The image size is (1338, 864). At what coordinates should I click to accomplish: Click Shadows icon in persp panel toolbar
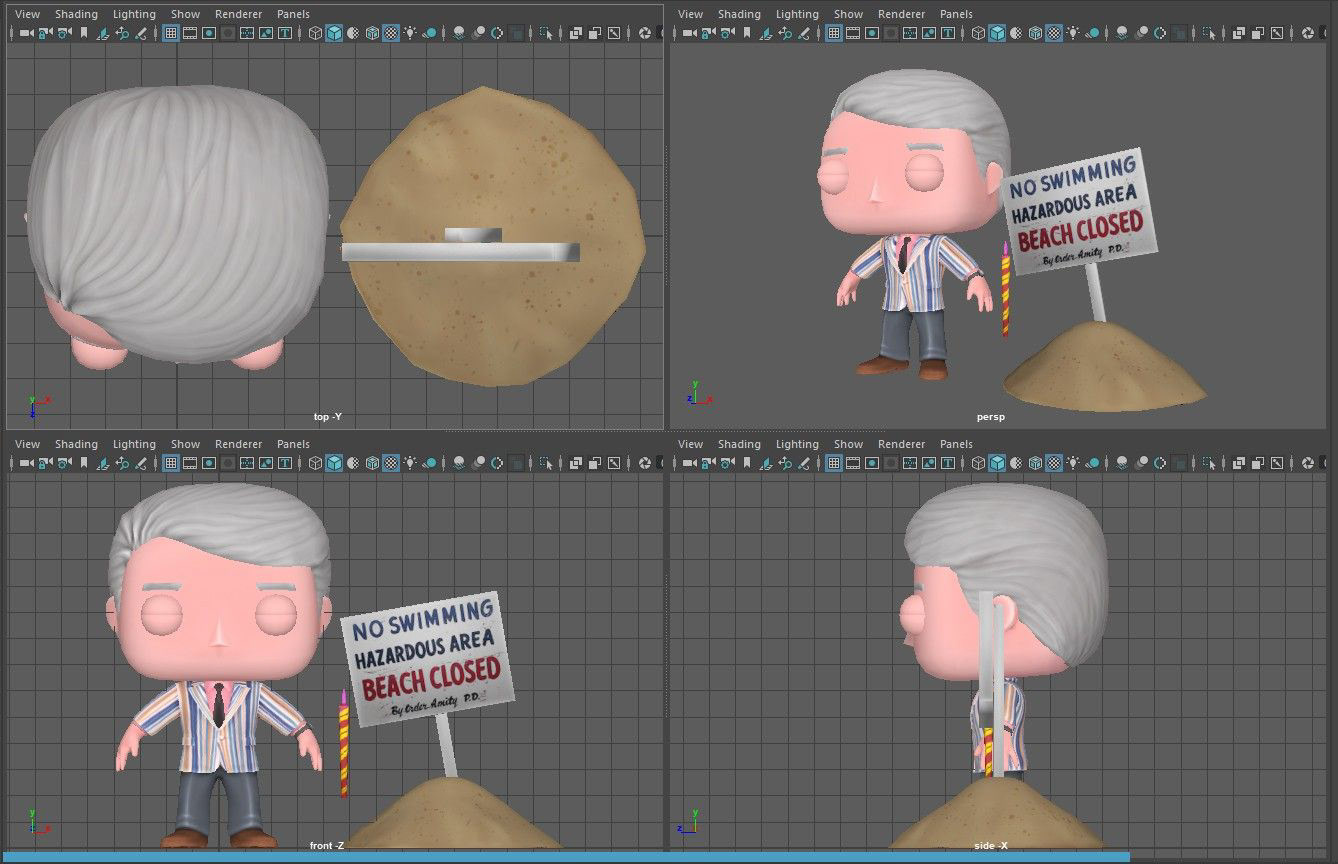pyautogui.click(x=1091, y=33)
